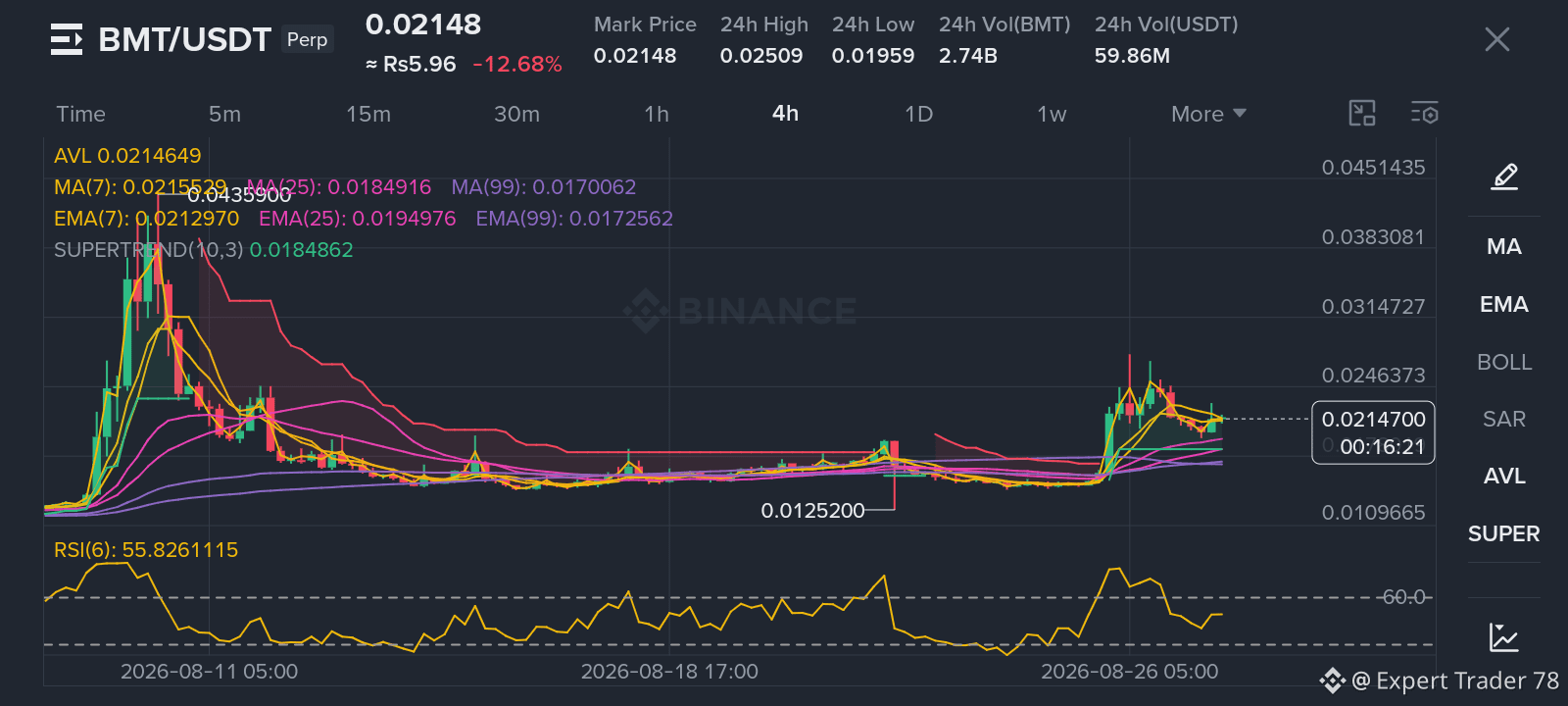The width and height of the screenshot is (1568, 706).
Task: Click the 24h Low value 0.01959
Action: click(x=873, y=56)
